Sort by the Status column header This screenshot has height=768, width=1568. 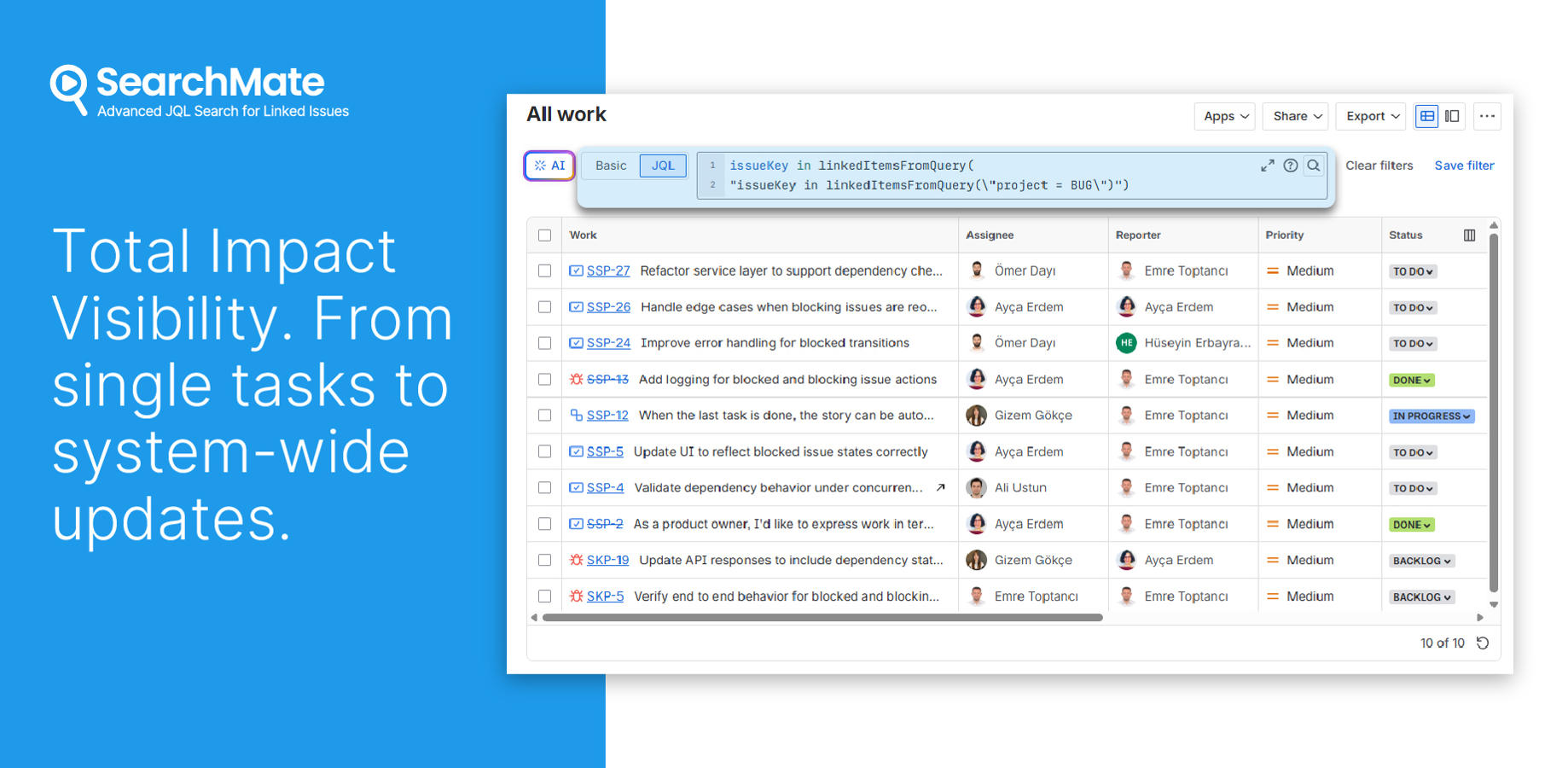click(x=1406, y=236)
